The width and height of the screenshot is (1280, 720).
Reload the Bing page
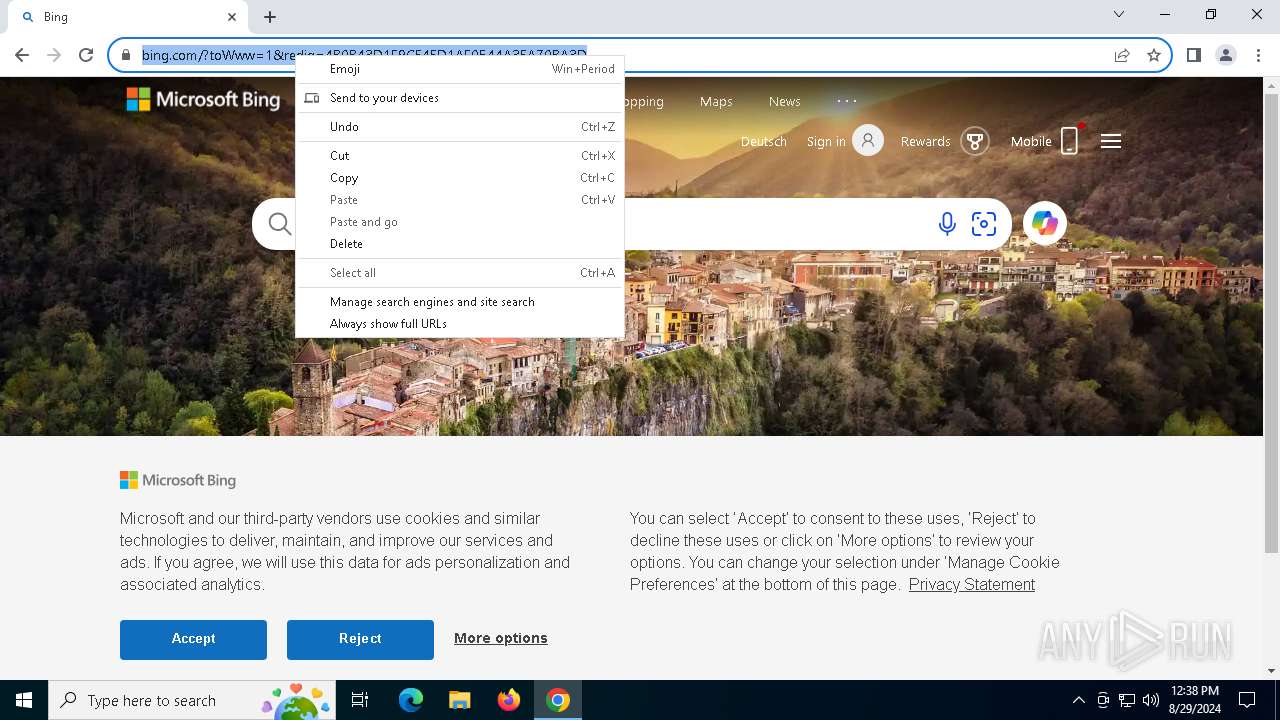(86, 55)
